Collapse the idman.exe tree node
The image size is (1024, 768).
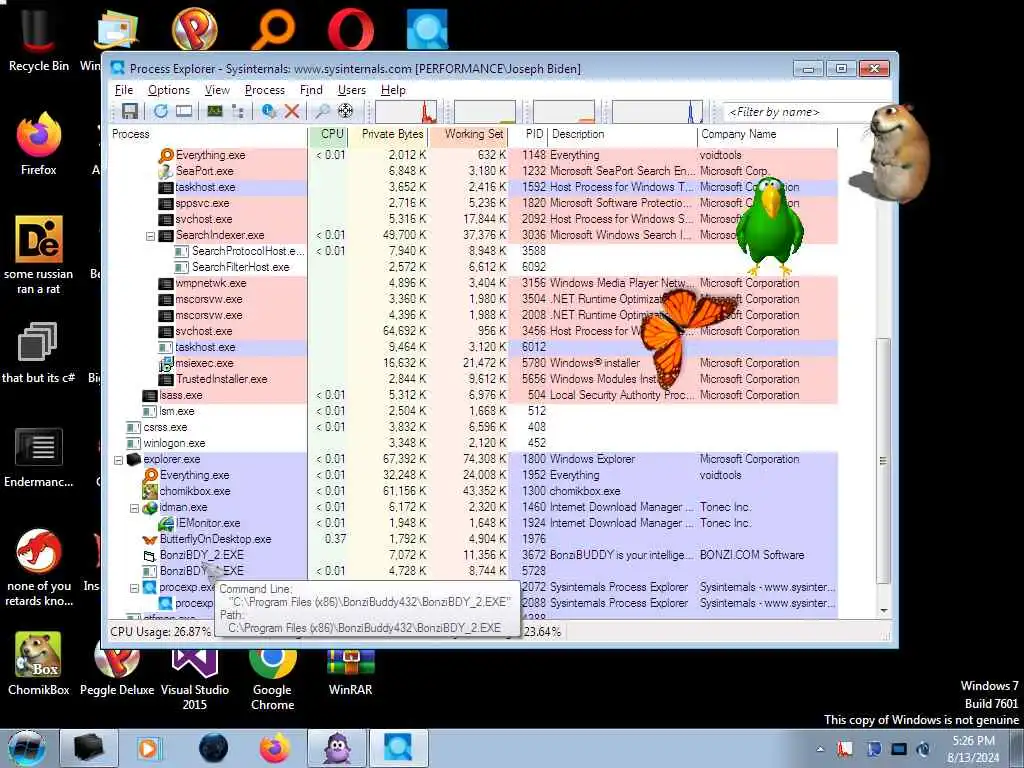(135, 508)
